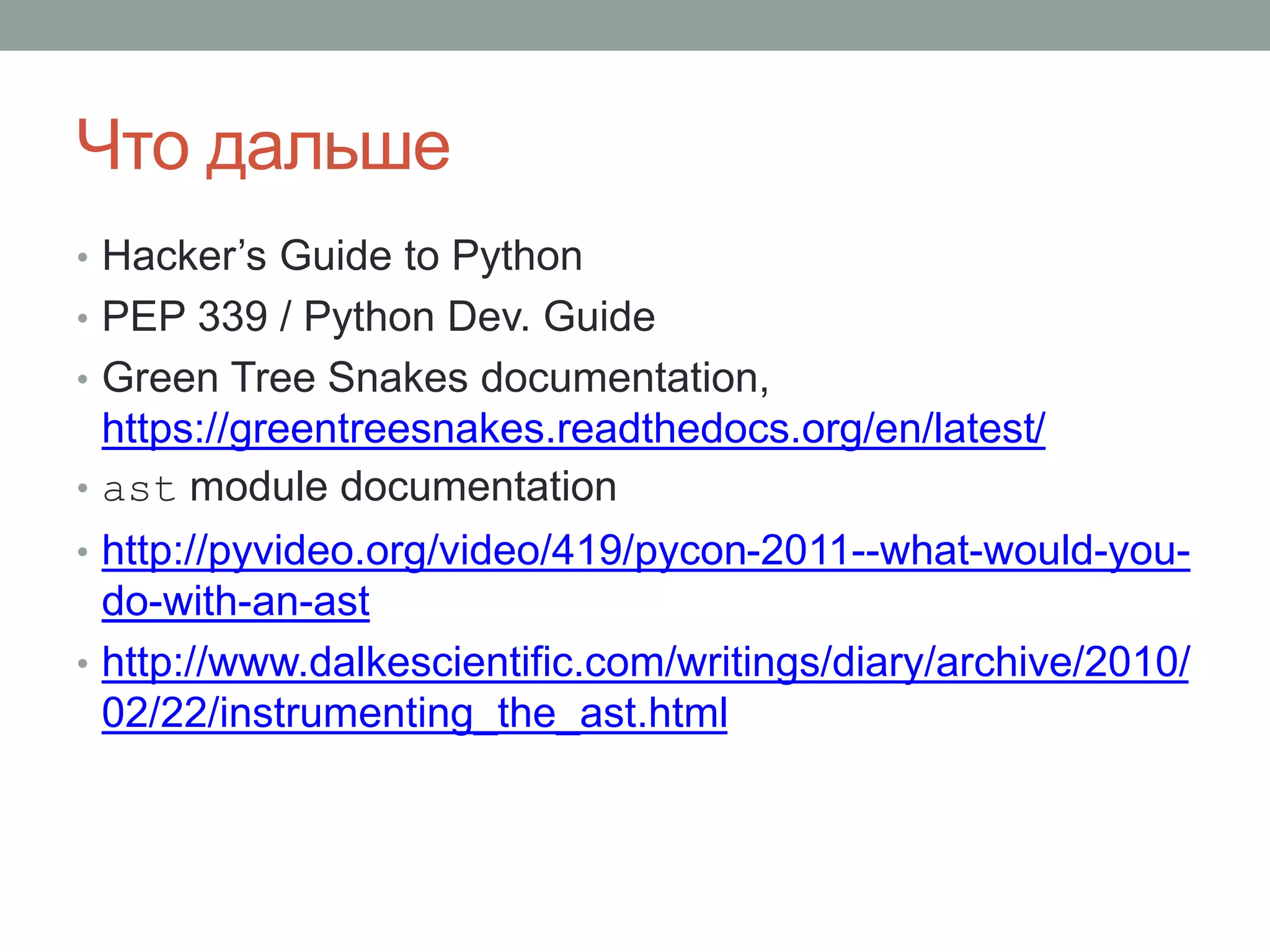Click the 'PEP 339 / Python Dev. Guide' bullet

[378, 317]
